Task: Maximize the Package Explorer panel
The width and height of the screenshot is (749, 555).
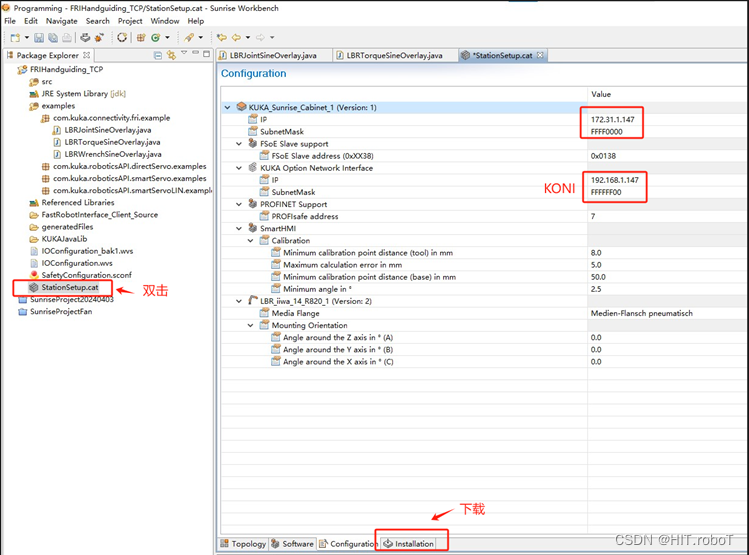Action: coord(206,54)
